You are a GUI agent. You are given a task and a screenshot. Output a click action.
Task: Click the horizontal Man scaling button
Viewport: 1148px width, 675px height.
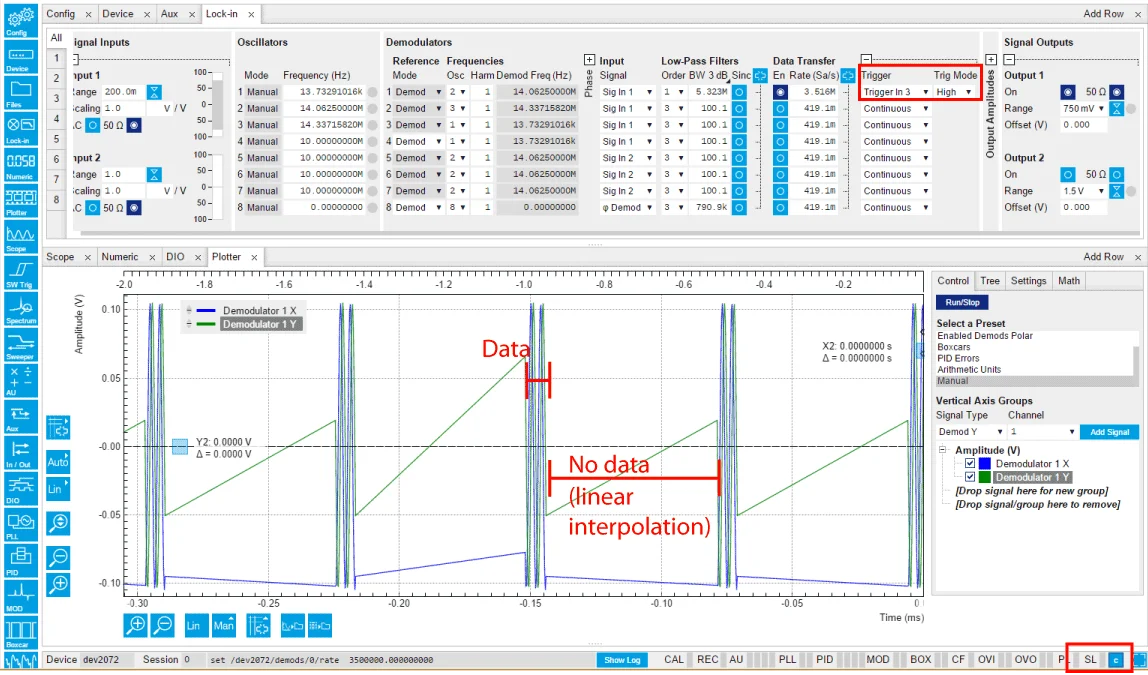pos(223,625)
